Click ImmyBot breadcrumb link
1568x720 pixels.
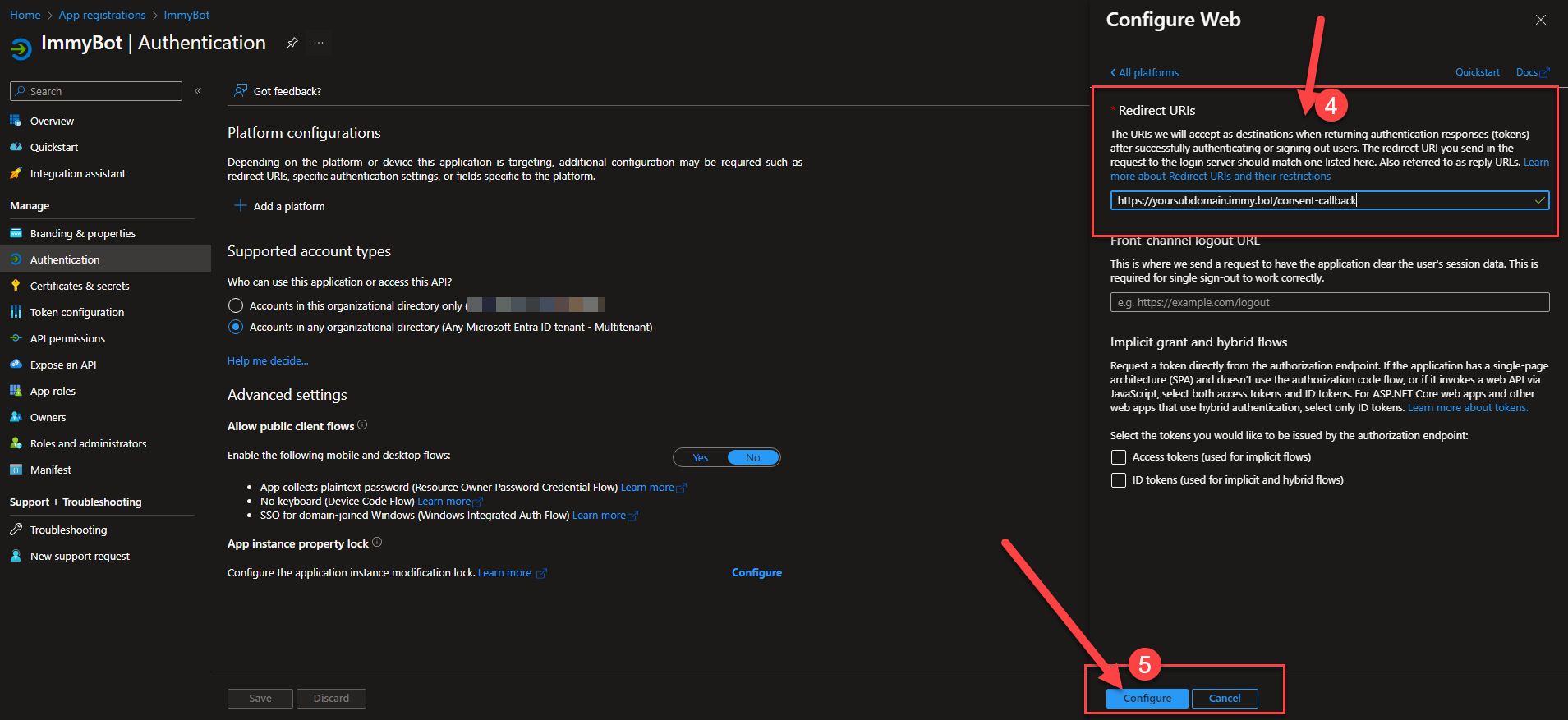[x=186, y=15]
